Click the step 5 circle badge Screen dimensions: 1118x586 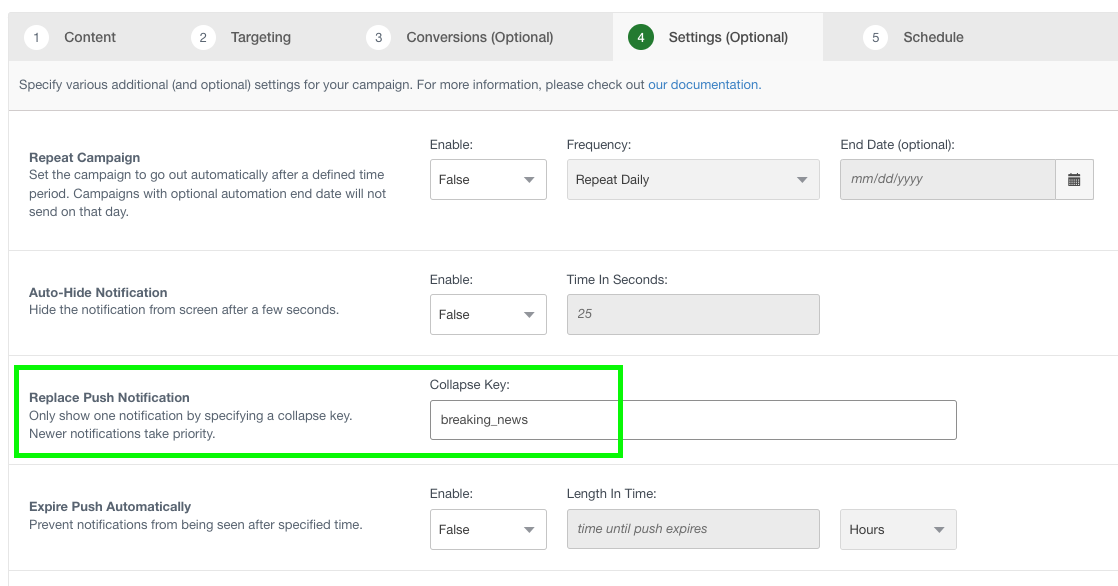click(875, 38)
